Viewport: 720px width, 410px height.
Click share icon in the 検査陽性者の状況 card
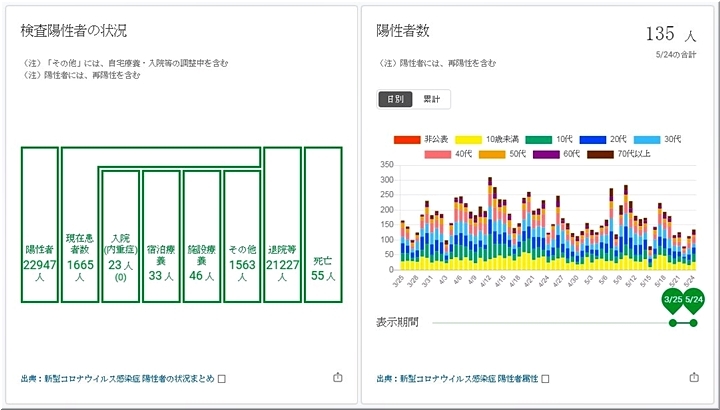click(x=336, y=378)
